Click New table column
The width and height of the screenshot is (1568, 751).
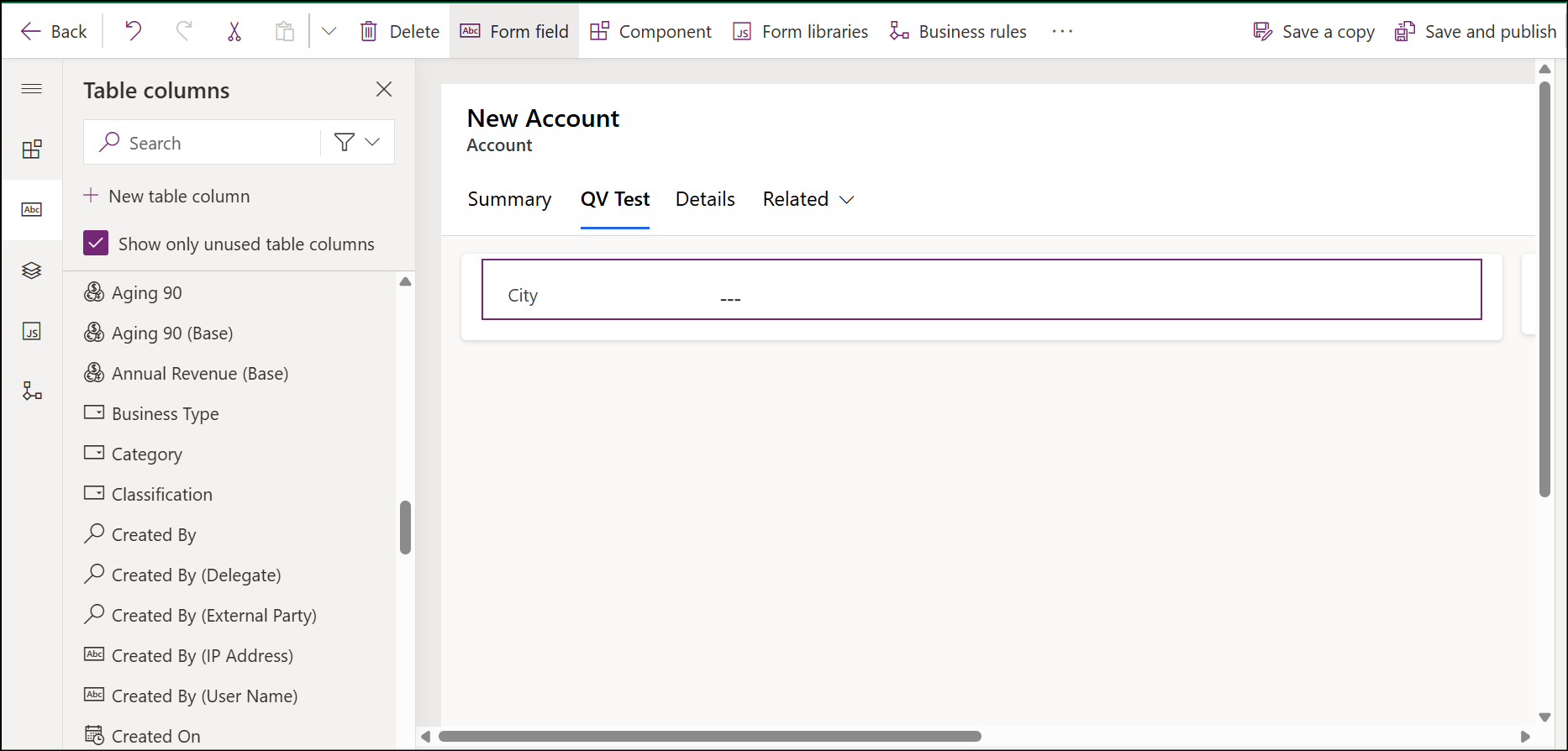pos(166,196)
